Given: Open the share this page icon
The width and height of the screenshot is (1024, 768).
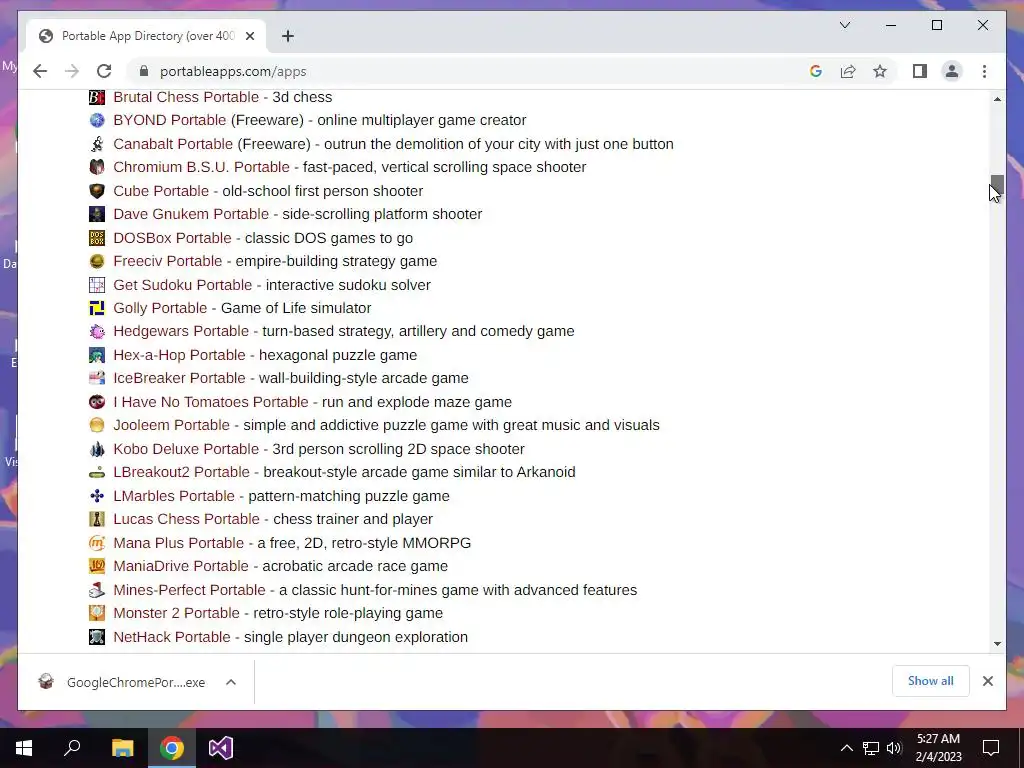Looking at the screenshot, I should 848,71.
